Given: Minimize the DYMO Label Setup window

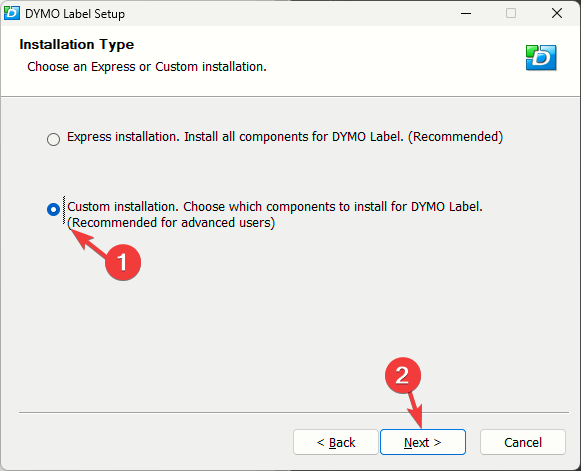Looking at the screenshot, I should point(466,13).
